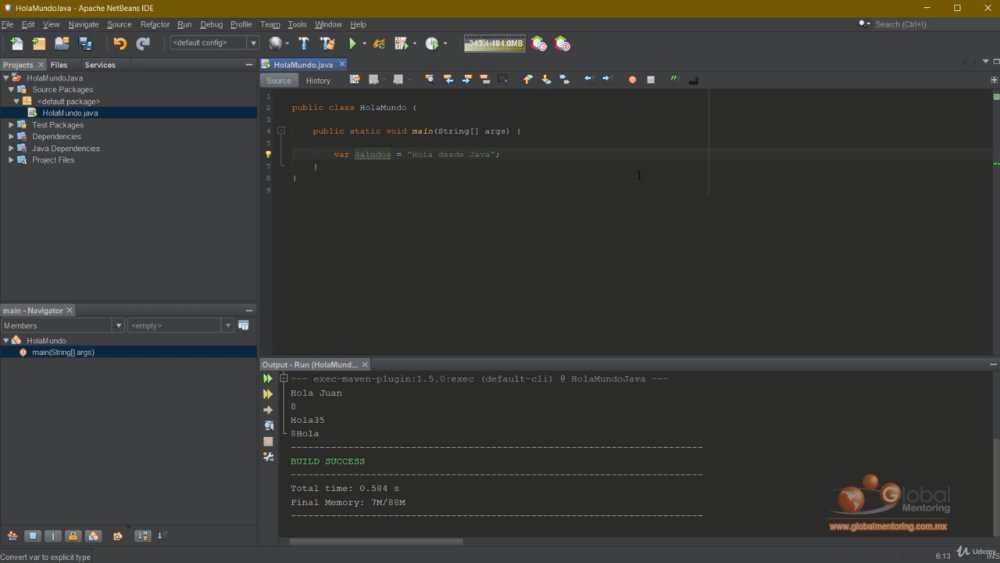Expand the Project Files node
Image resolution: width=1000 pixels, height=563 pixels.
(11, 160)
